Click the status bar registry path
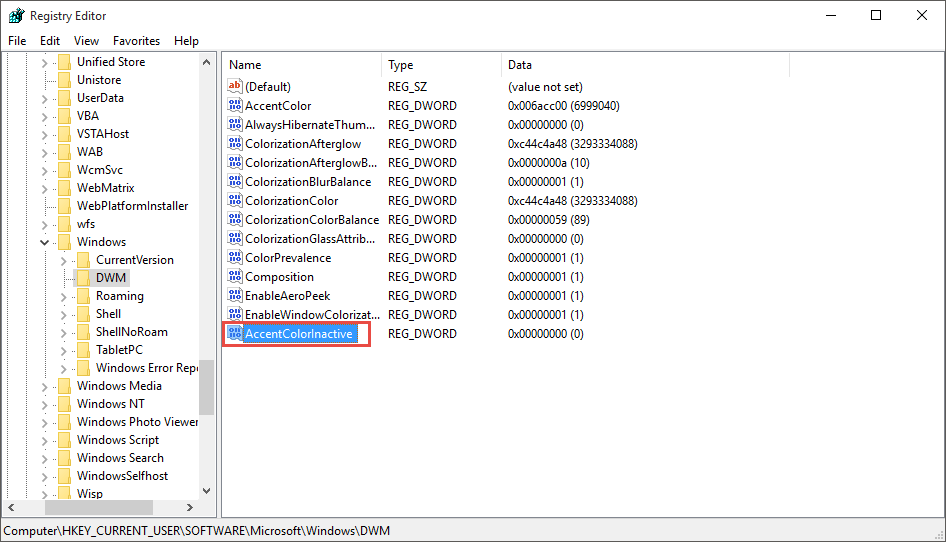Viewport: 946px width, 542px height. click(197, 531)
